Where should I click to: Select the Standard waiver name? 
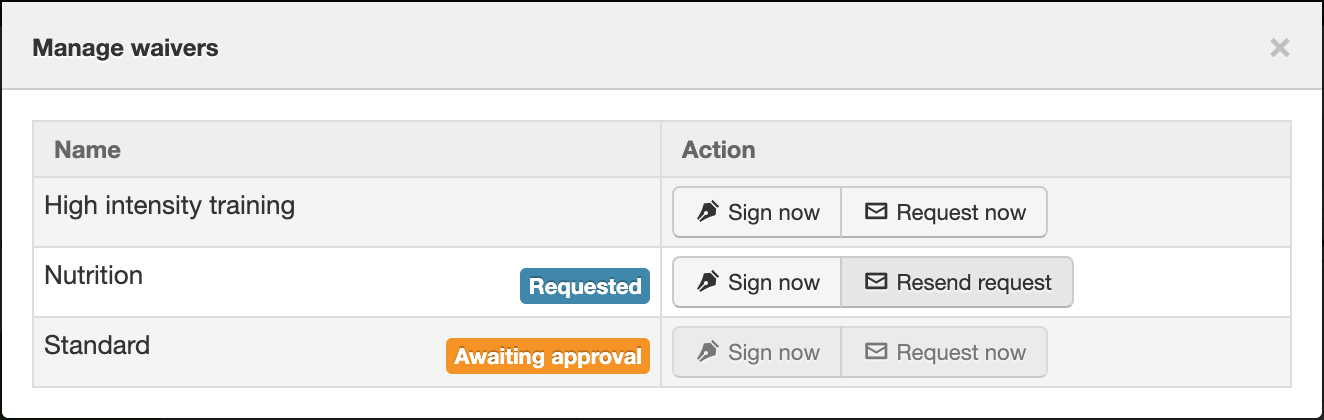[97, 345]
